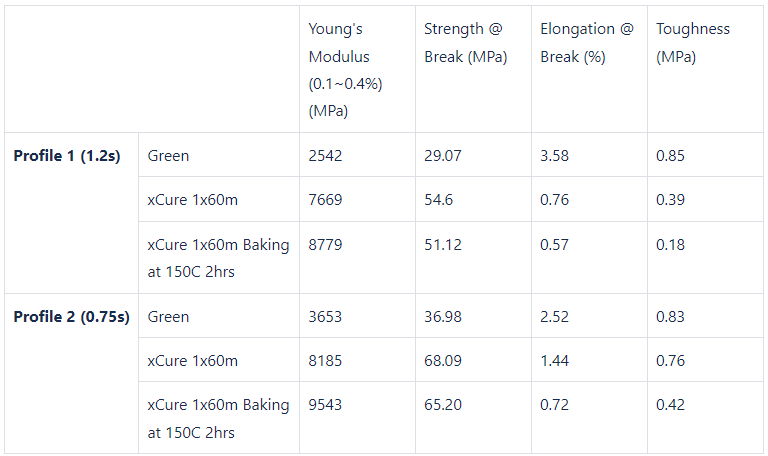The width and height of the screenshot is (768, 456).
Task: Click the cell with value 2542
Action: click(x=325, y=156)
